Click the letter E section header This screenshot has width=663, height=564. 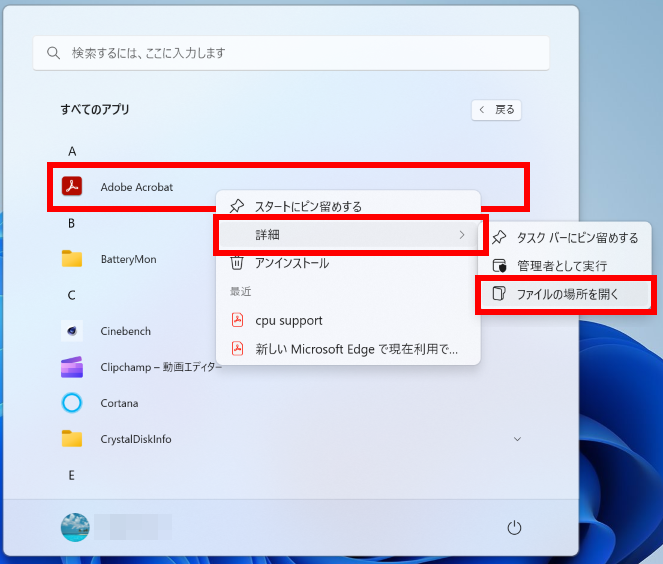point(71,475)
